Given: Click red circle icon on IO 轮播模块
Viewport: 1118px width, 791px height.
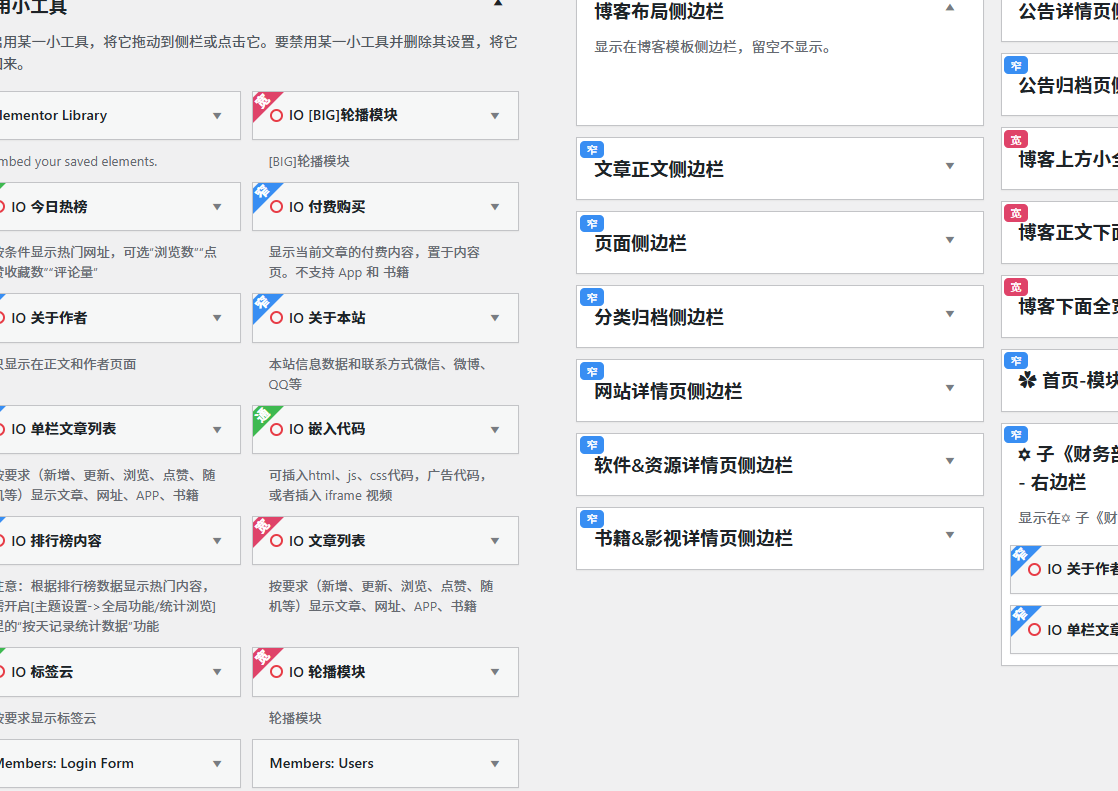Looking at the screenshot, I should click(x=277, y=672).
